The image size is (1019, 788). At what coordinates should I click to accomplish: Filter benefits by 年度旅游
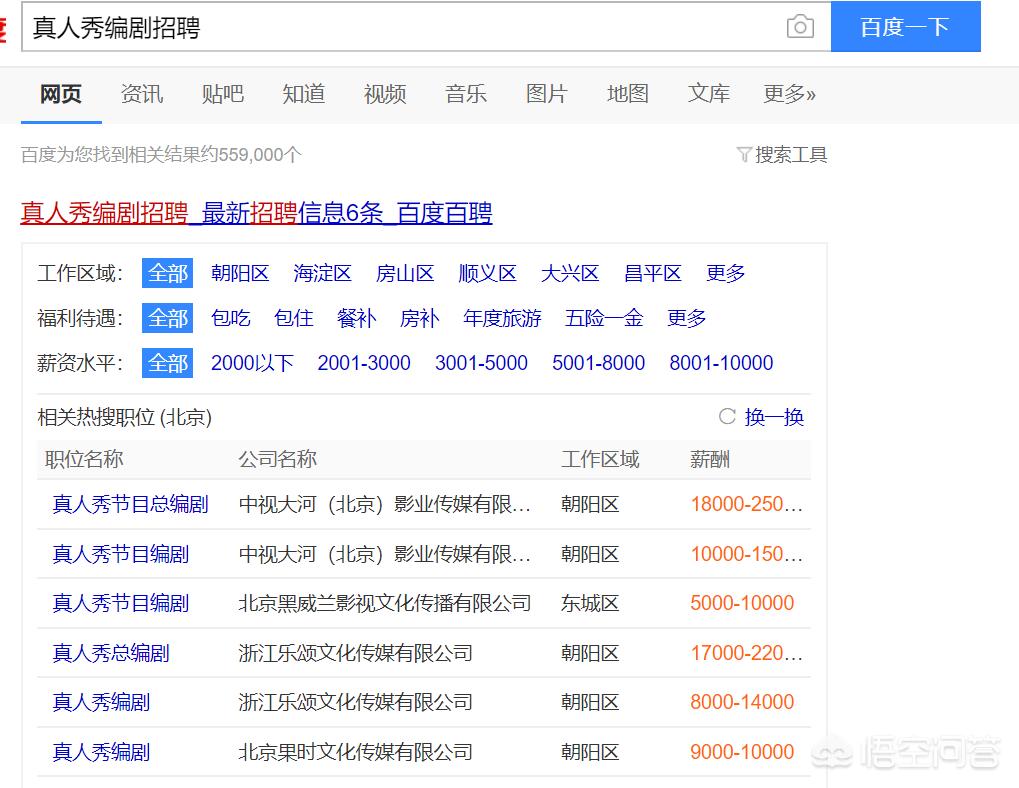(502, 318)
